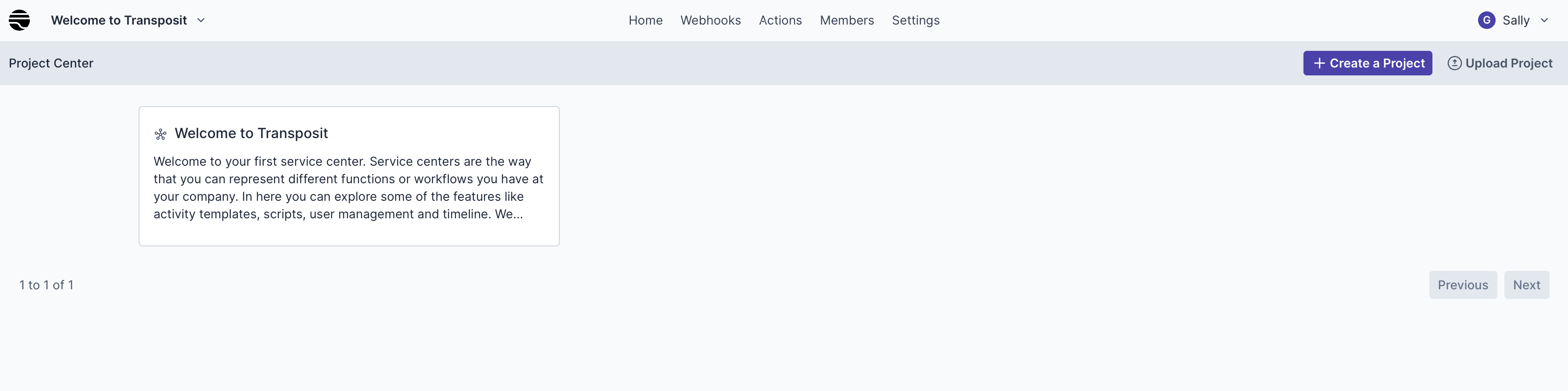Screen dimensions: 1568x391
Task: Click the Project Center heading
Action: point(51,63)
